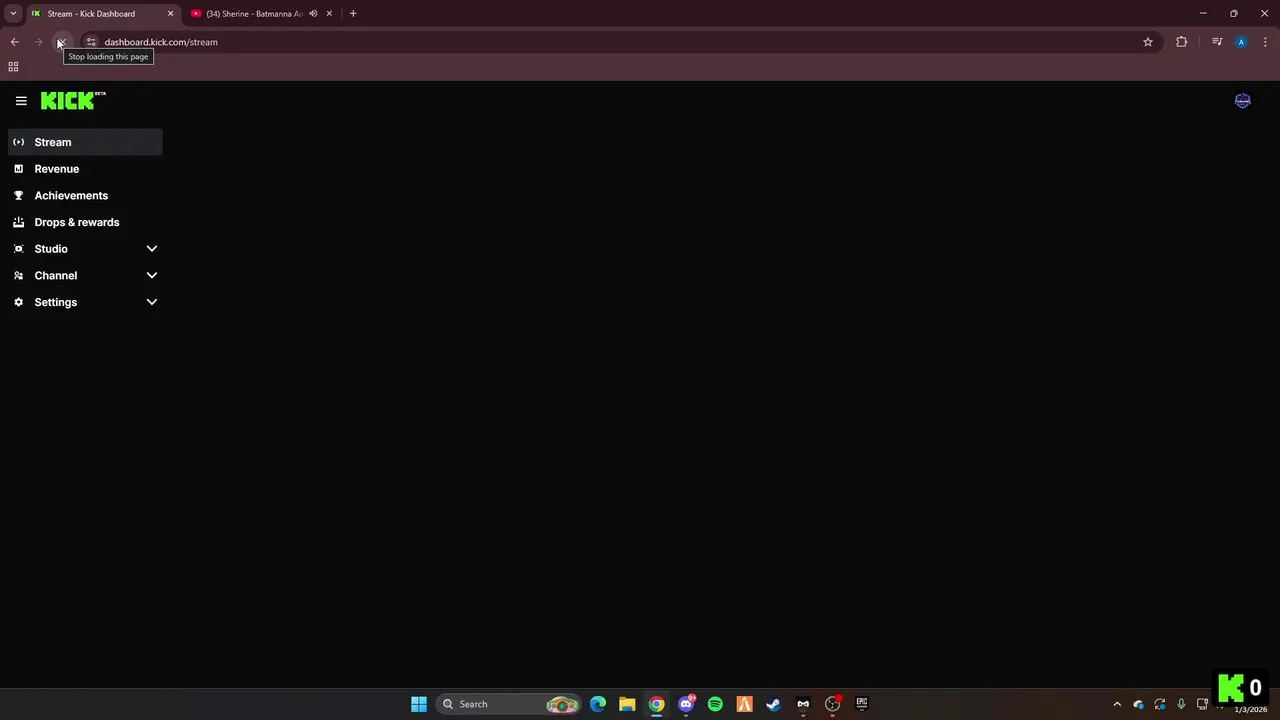Click the Stream broadcast icon
Image resolution: width=1280 pixels, height=720 pixels.
click(x=18, y=142)
